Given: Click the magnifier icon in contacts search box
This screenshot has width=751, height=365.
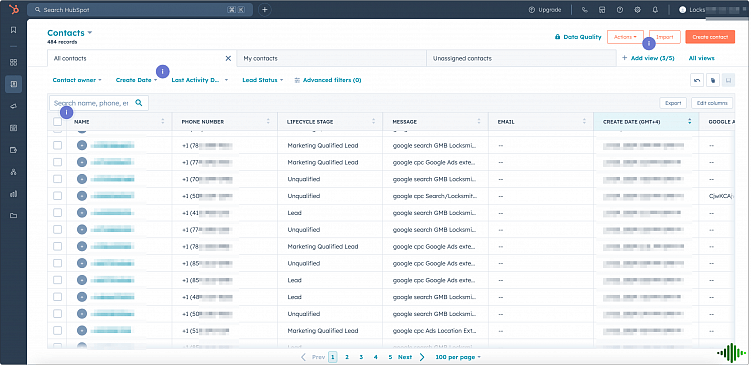Looking at the screenshot, I should coord(139,103).
